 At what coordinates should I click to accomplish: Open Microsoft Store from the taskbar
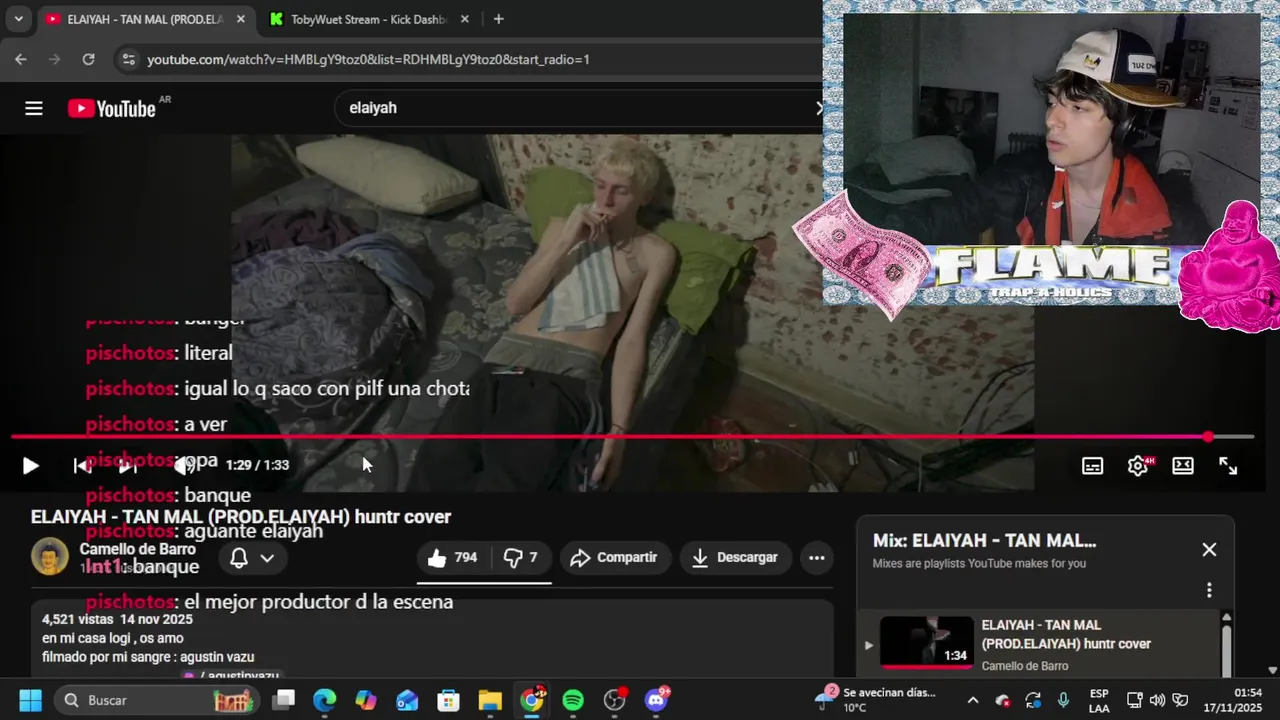tap(448, 700)
